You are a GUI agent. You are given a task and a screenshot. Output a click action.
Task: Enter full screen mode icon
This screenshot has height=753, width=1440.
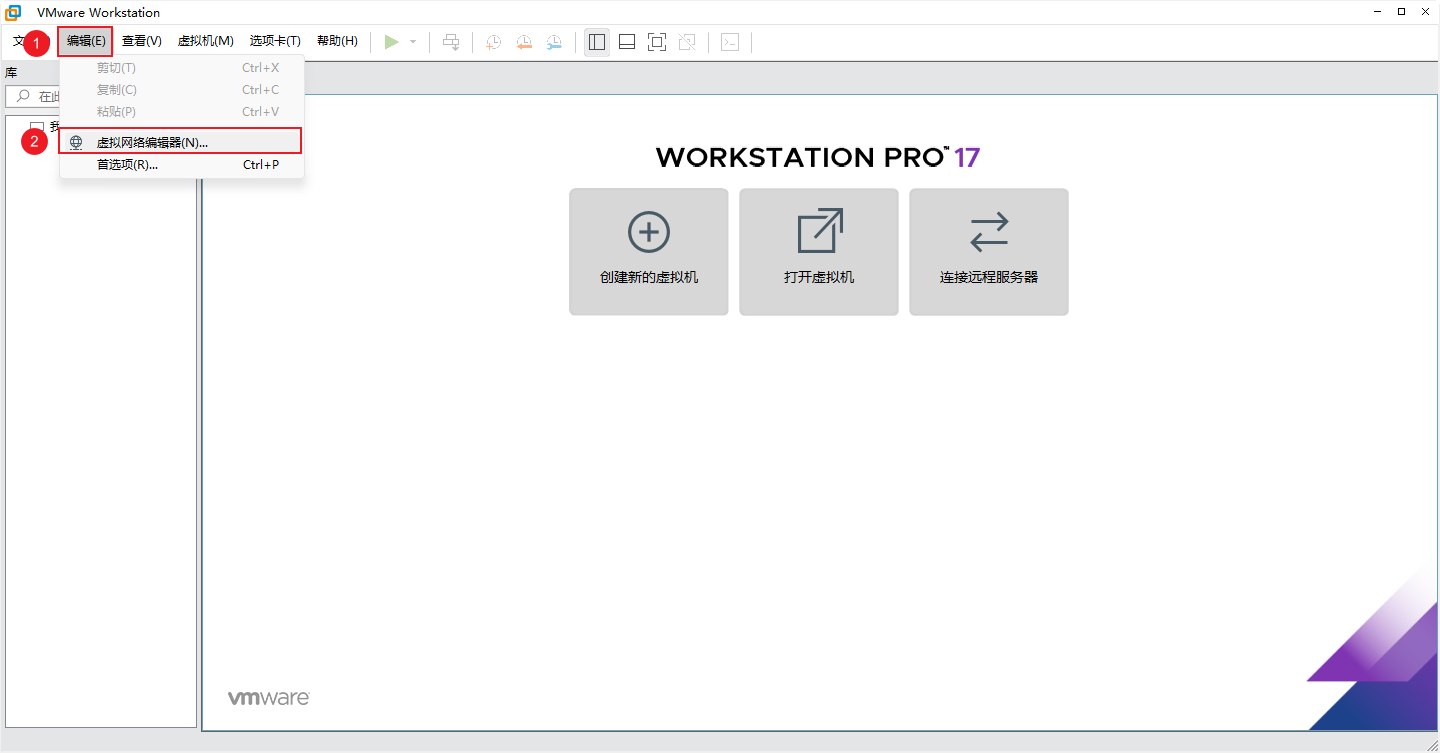(657, 42)
